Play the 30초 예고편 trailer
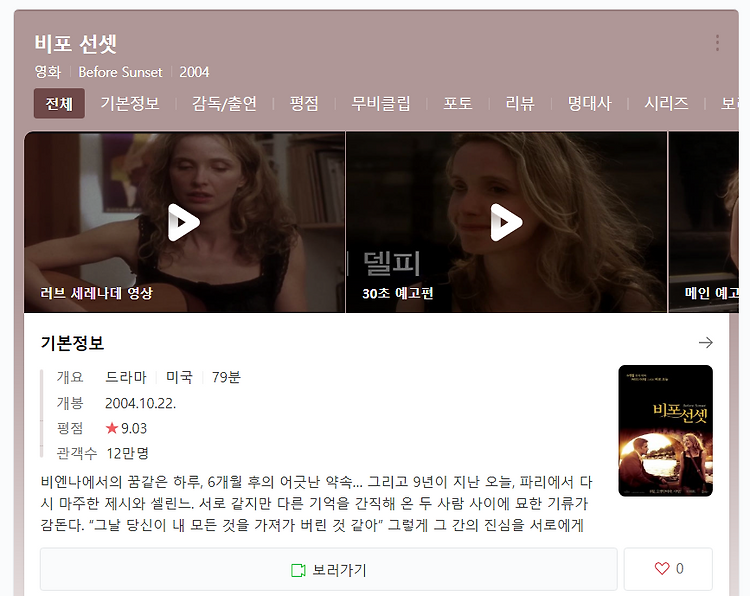The width and height of the screenshot is (750, 596). 506,222
